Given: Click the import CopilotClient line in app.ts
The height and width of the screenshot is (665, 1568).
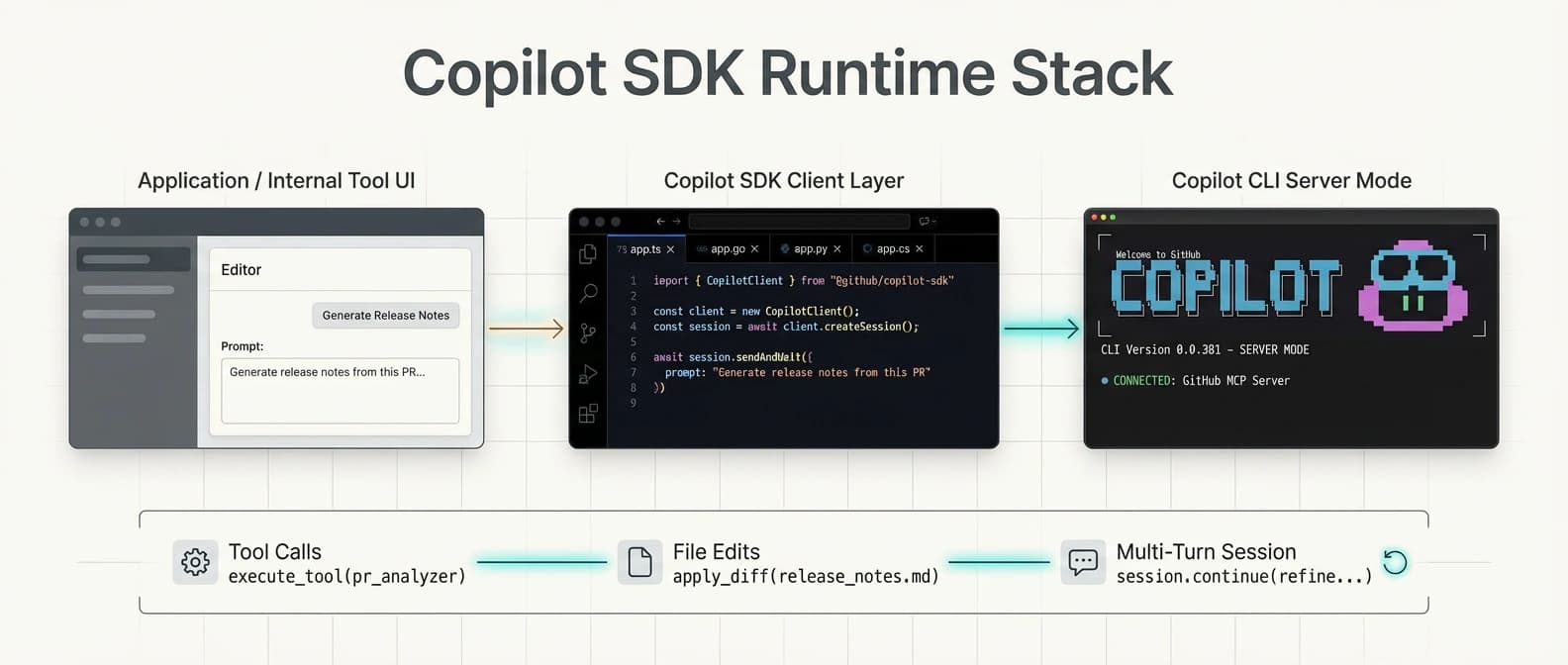Looking at the screenshot, I should (x=804, y=281).
